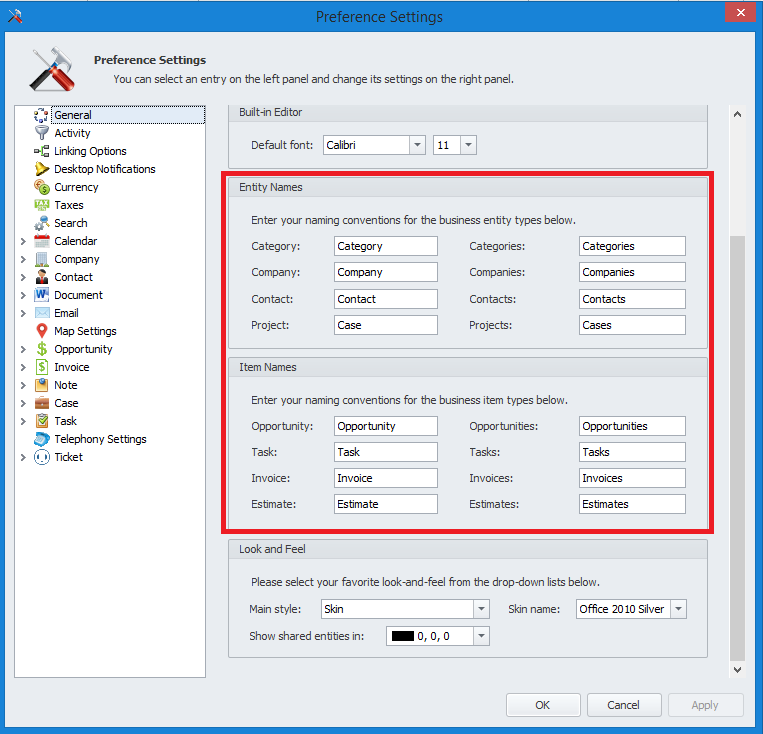Viewport: 763px width, 734px height.
Task: Open the Default font dropdown
Action: (417, 145)
